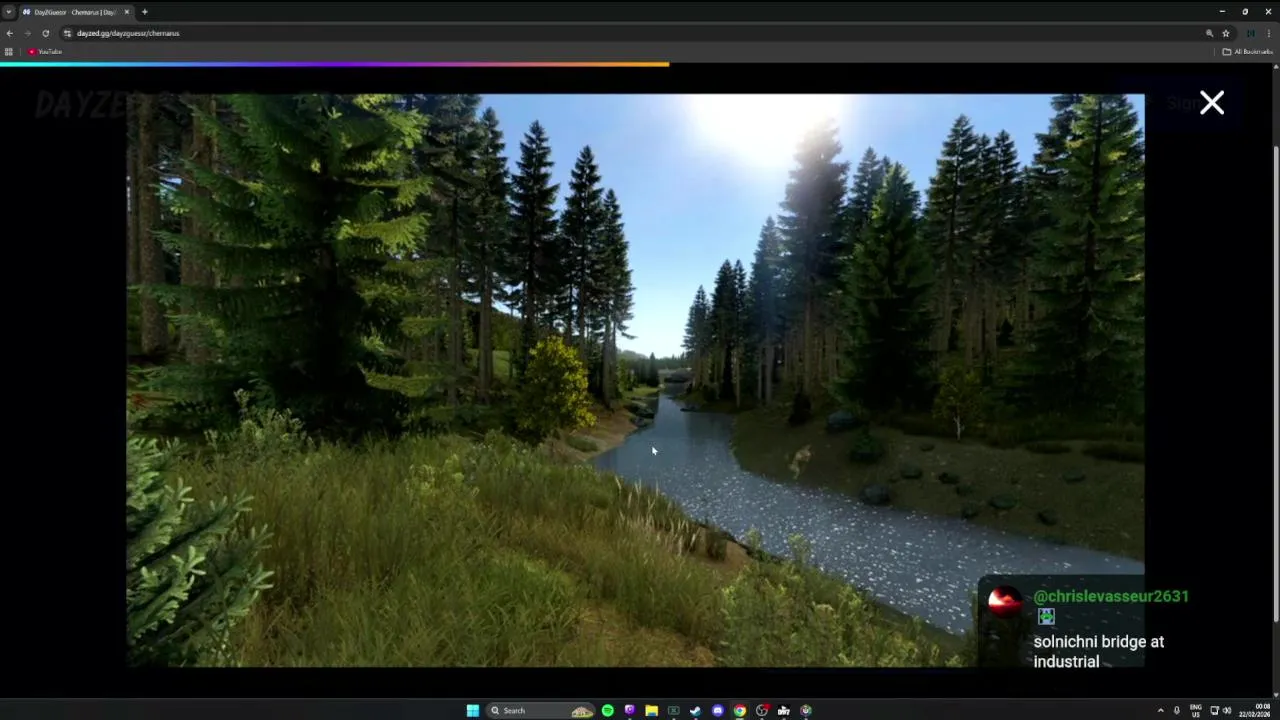Open the All Bookmarks folder
This screenshot has width=1280, height=720.
tap(1247, 52)
